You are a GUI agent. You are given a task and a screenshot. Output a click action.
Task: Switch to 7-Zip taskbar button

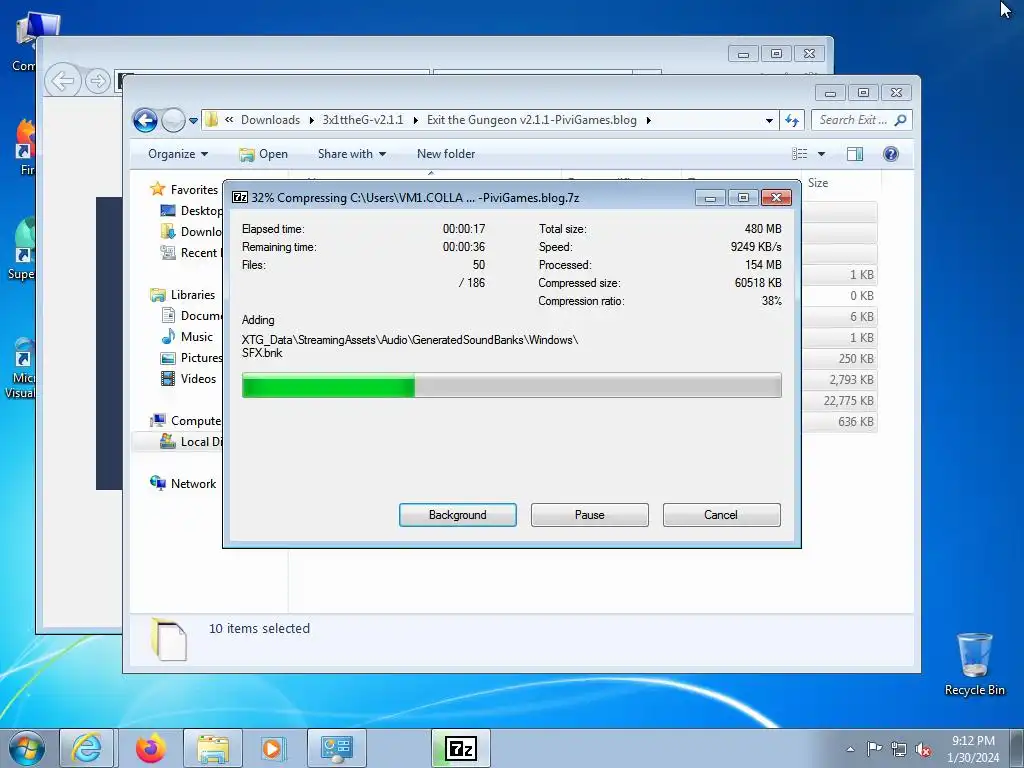click(461, 748)
